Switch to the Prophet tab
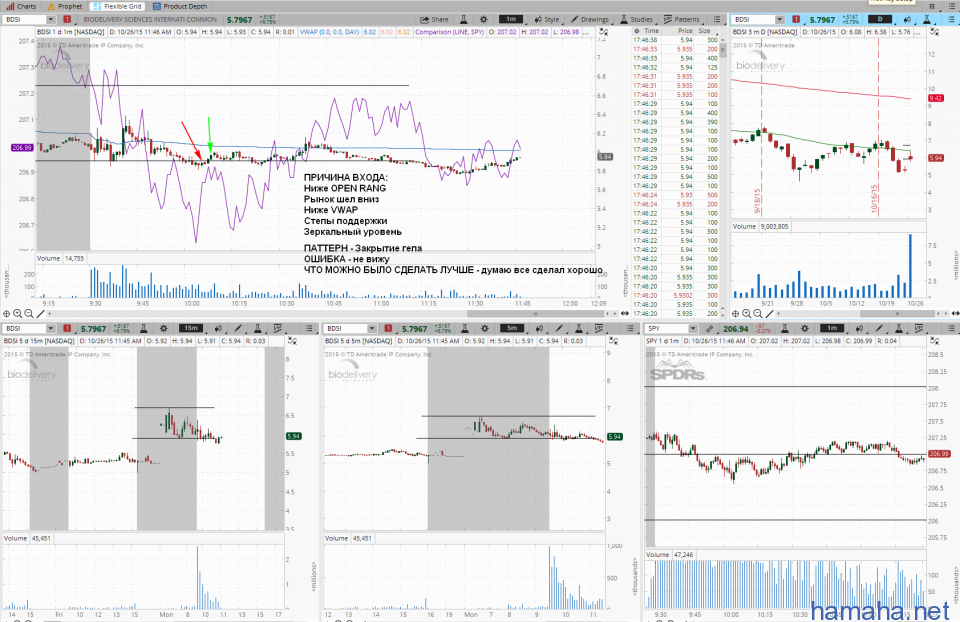 tap(65, 6)
